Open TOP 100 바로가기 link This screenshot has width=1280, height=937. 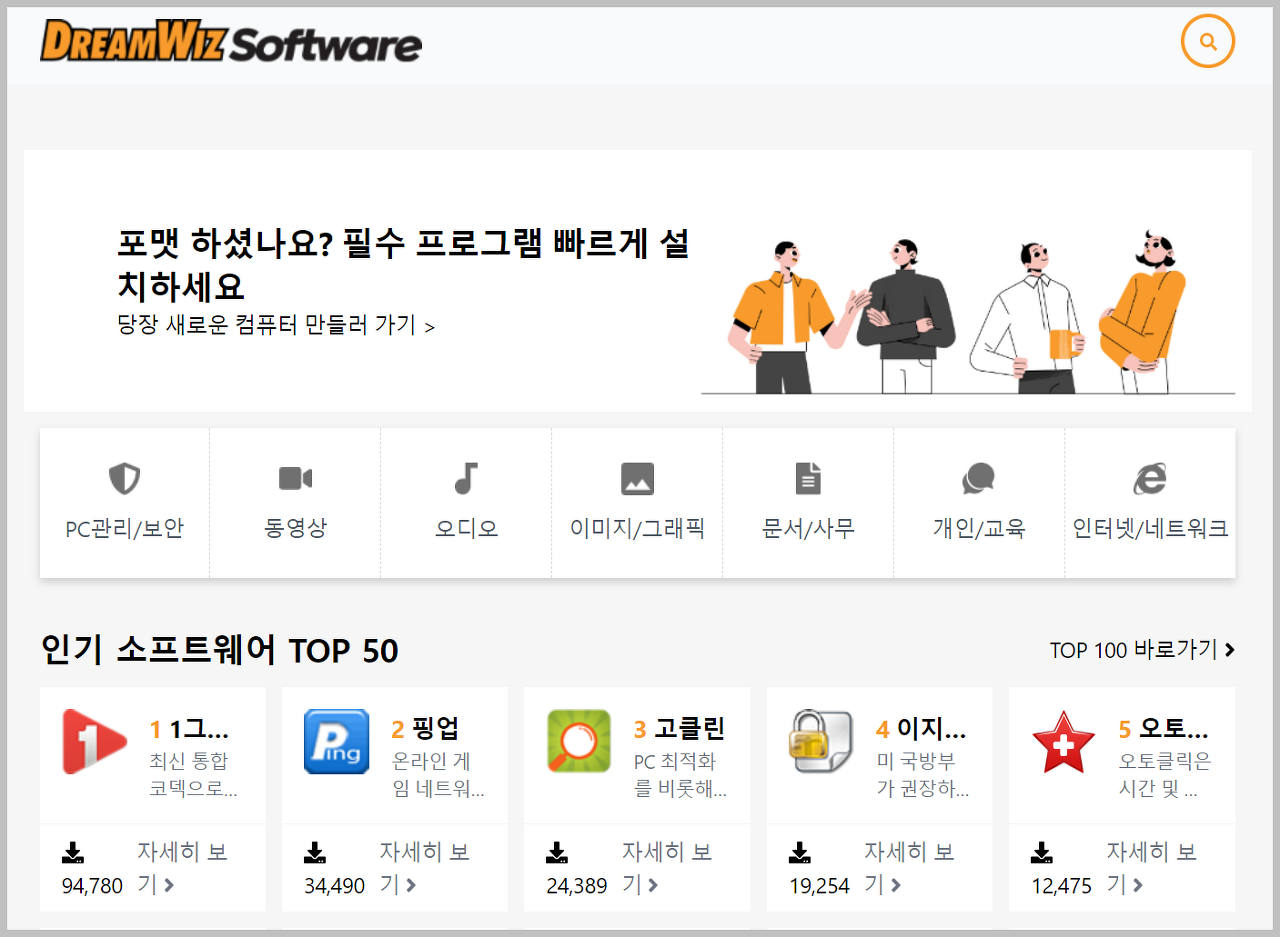(x=1142, y=650)
